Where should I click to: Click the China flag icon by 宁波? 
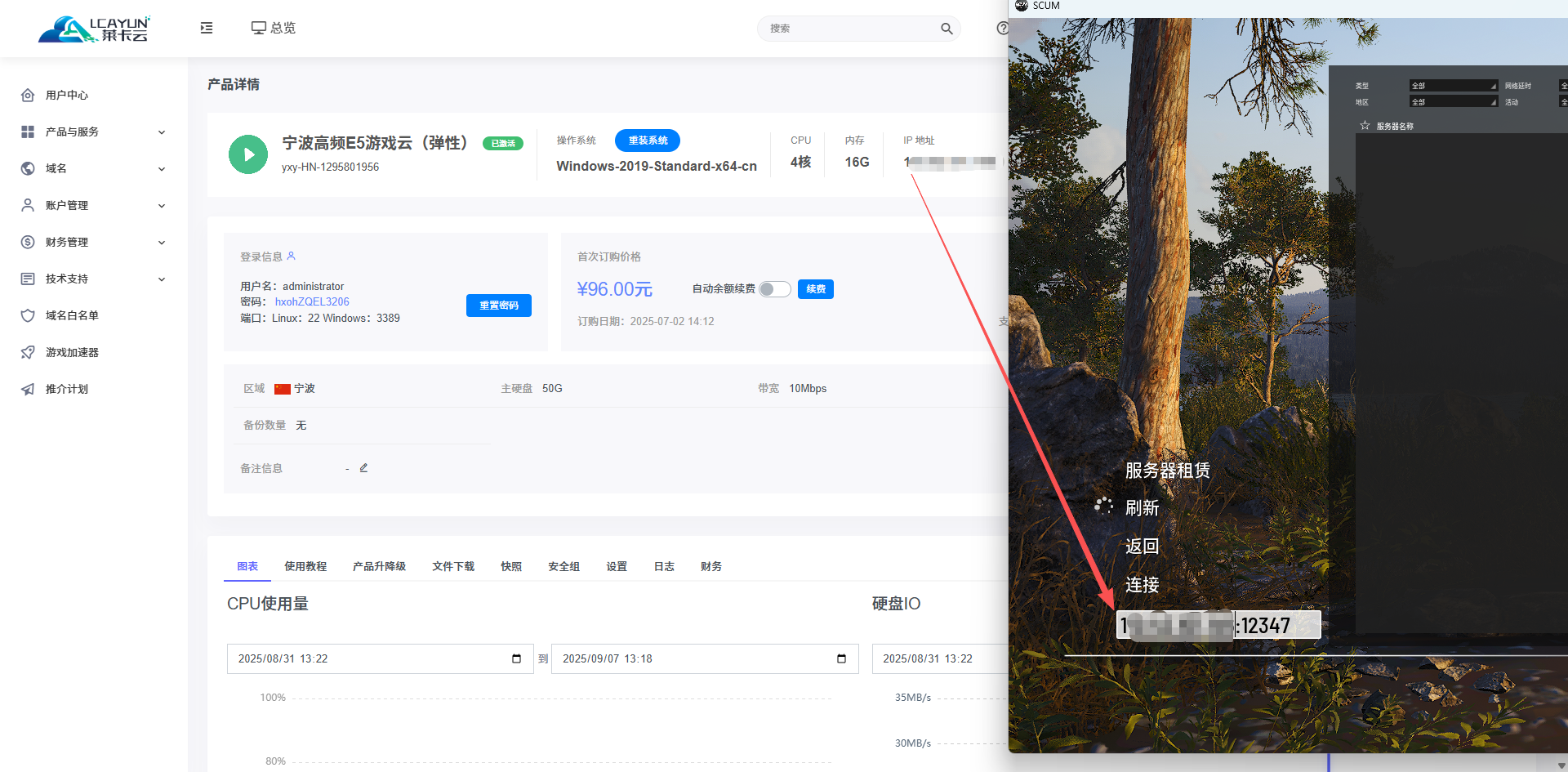(x=283, y=389)
